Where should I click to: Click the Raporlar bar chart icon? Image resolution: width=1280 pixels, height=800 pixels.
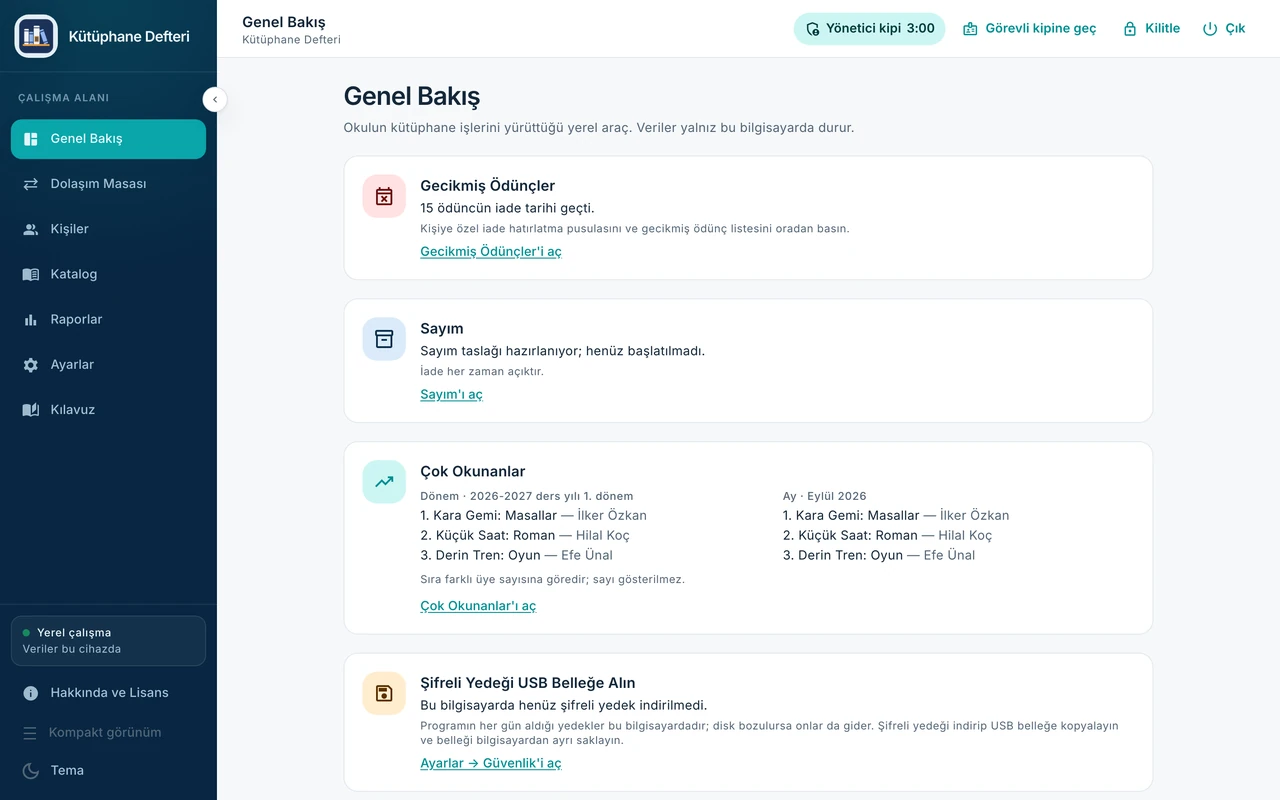(31, 320)
